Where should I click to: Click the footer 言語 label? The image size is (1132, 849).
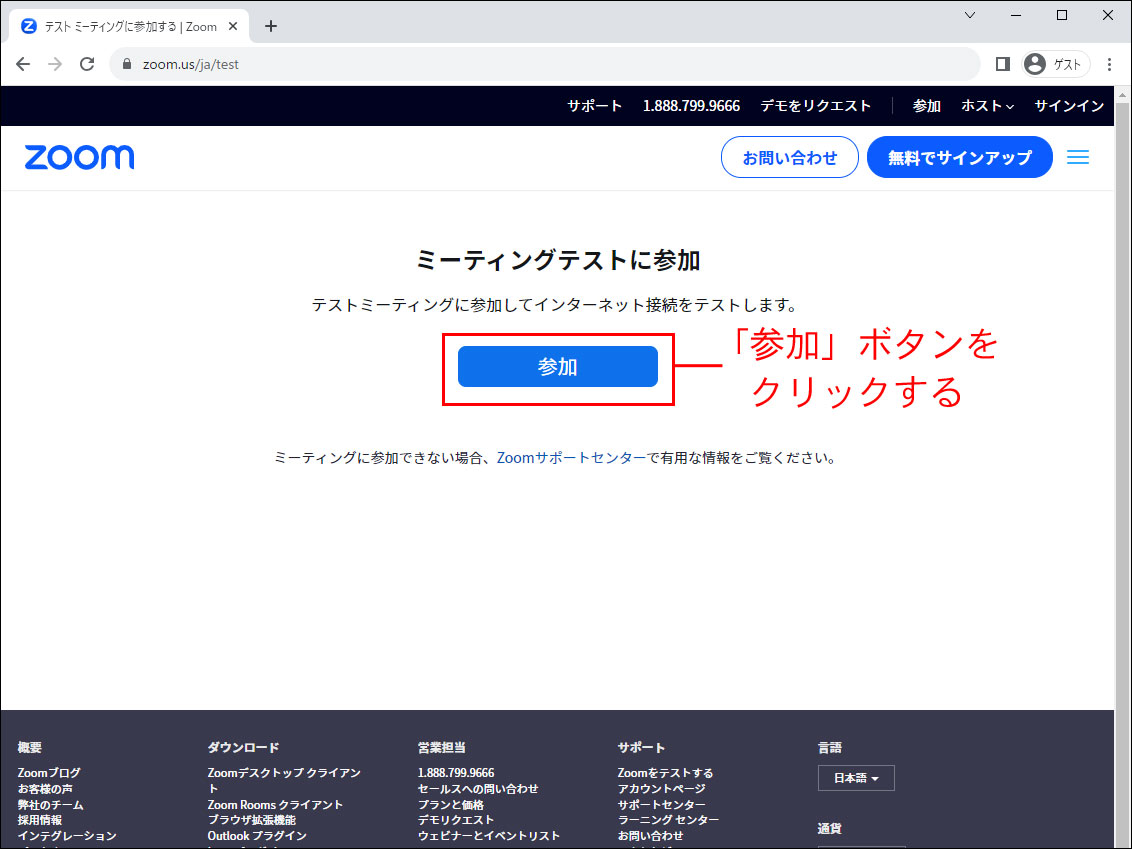click(830, 748)
